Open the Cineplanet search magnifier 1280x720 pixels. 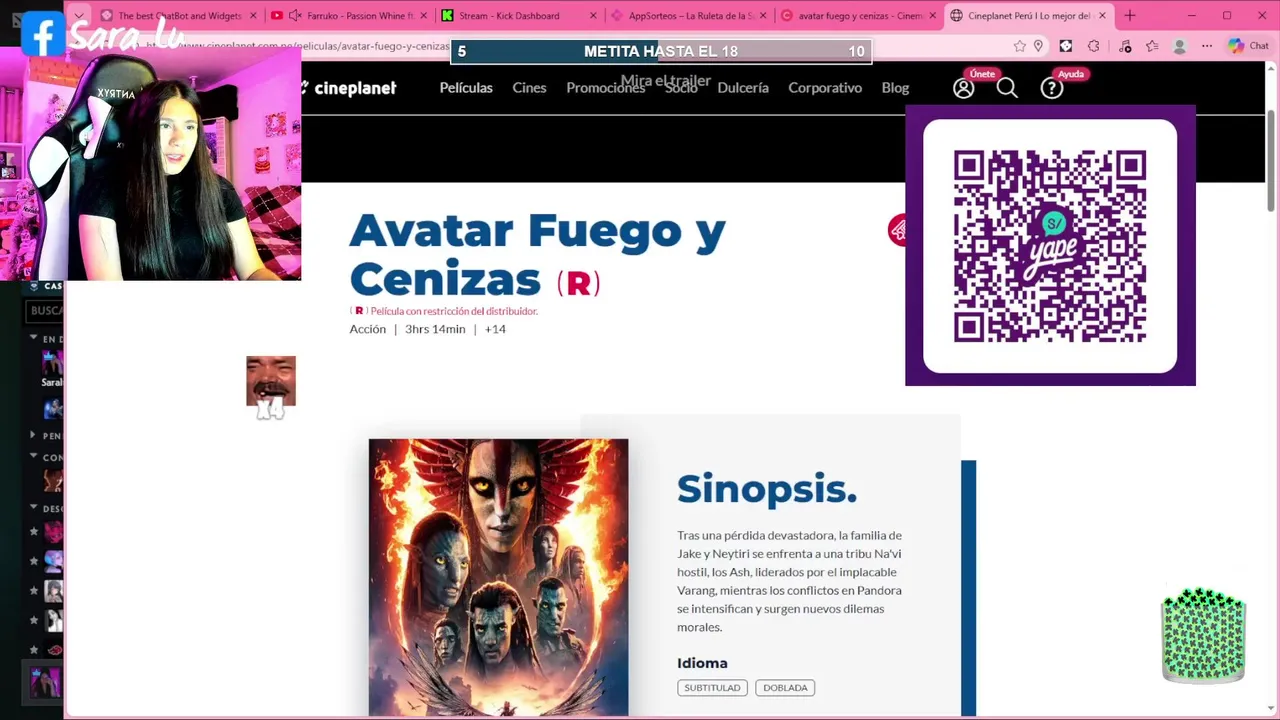1007,88
